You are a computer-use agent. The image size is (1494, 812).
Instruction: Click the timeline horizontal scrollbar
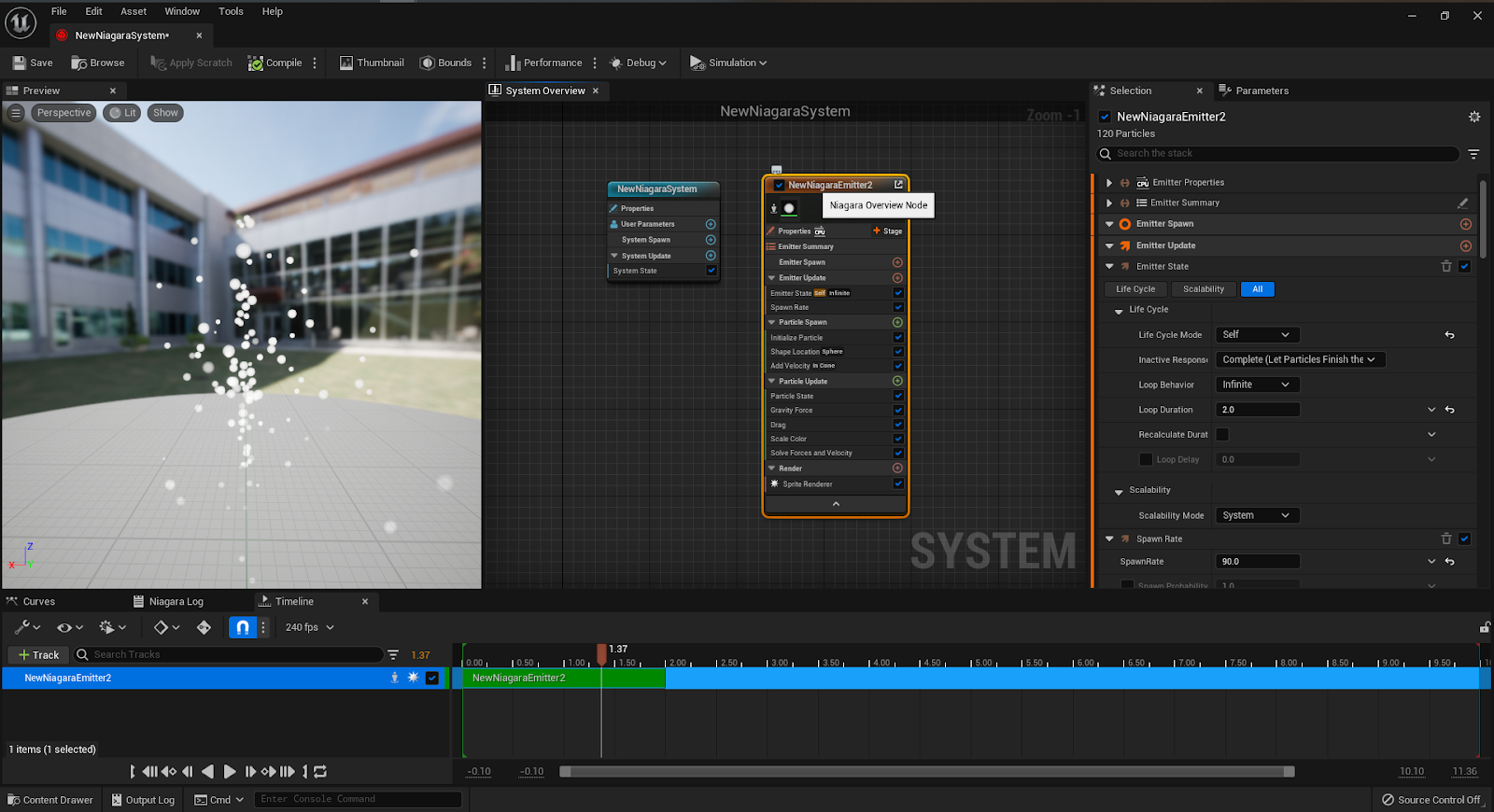click(927, 772)
